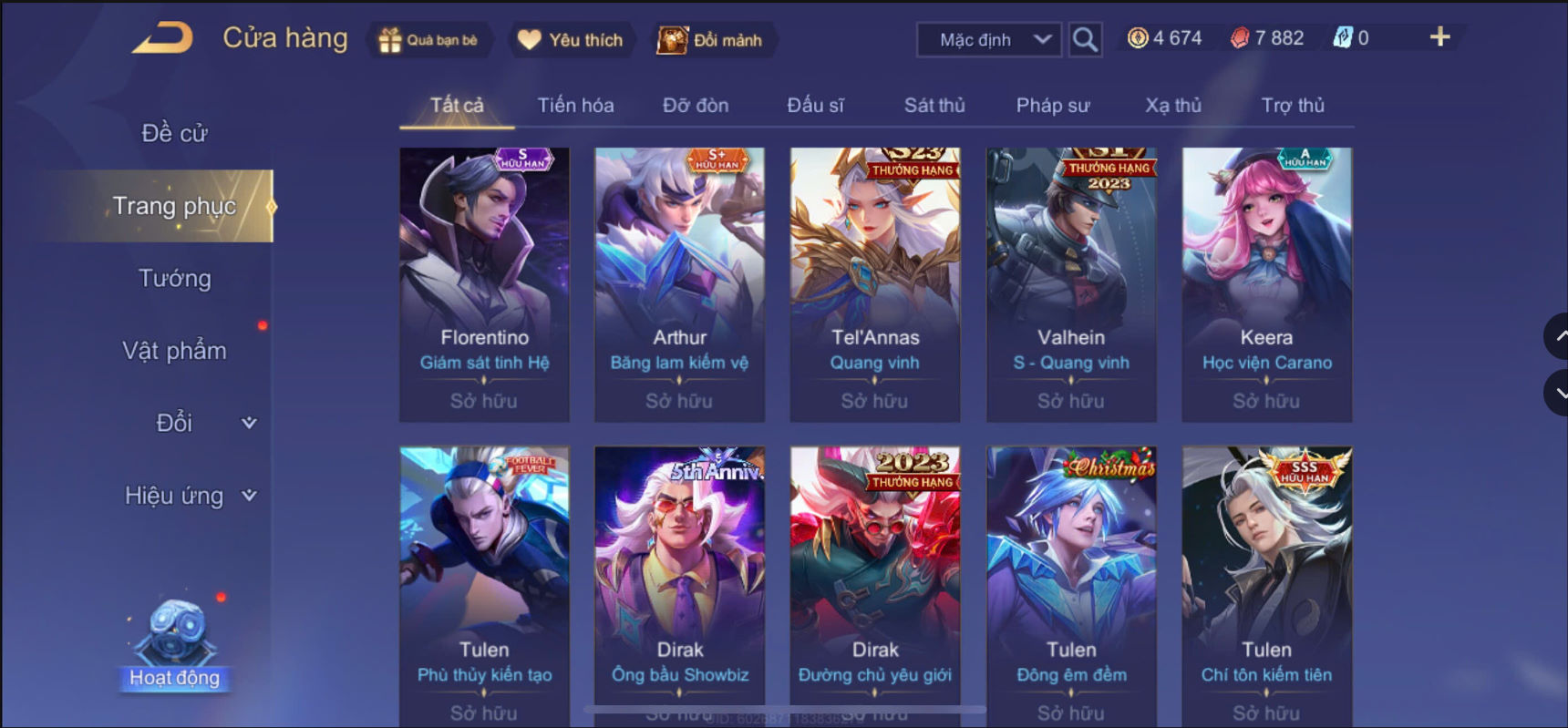
Task: Select the Pháp sư tab
Action: (1053, 106)
